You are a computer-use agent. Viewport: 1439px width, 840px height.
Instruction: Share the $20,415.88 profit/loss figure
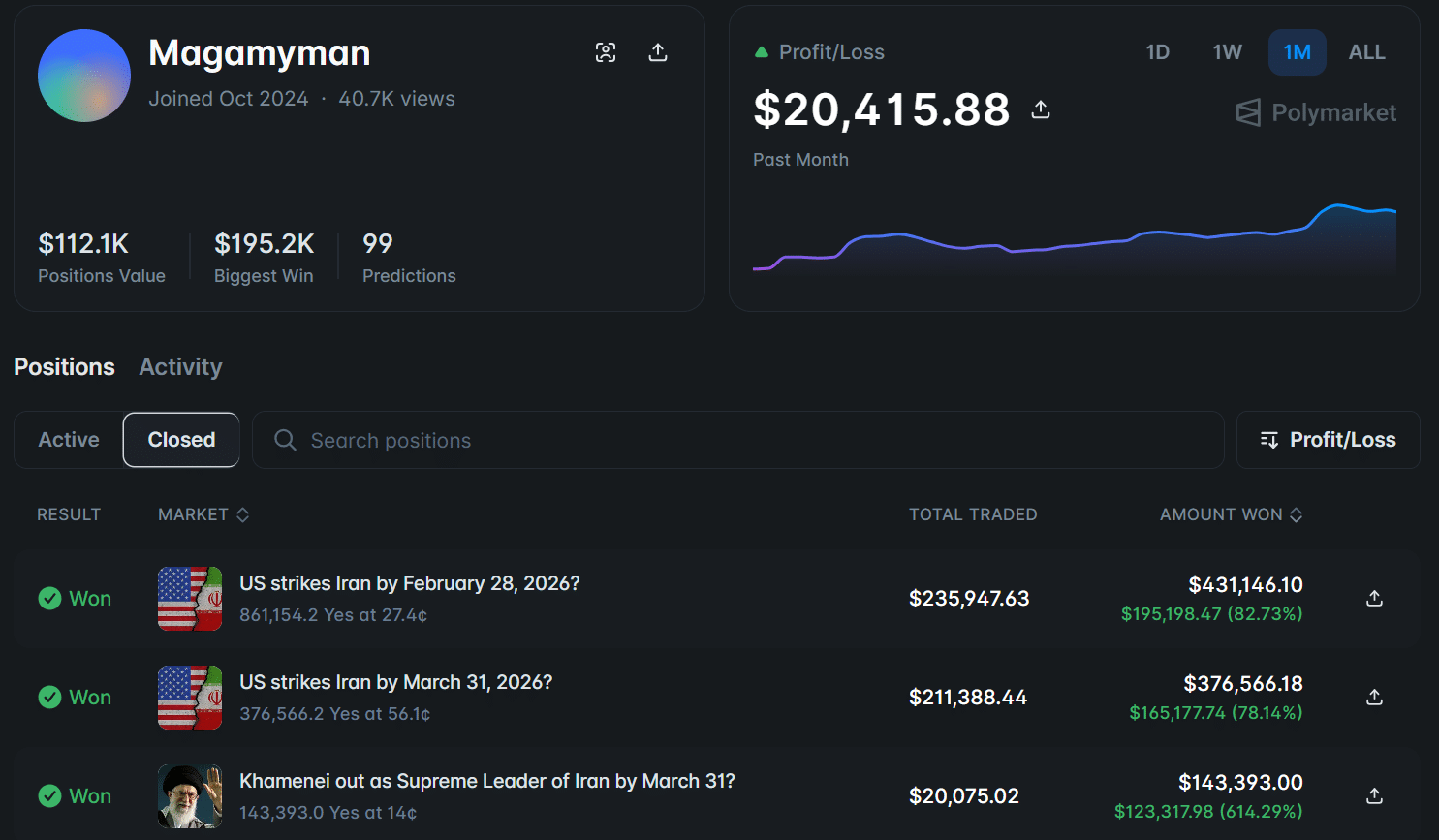tap(1041, 109)
